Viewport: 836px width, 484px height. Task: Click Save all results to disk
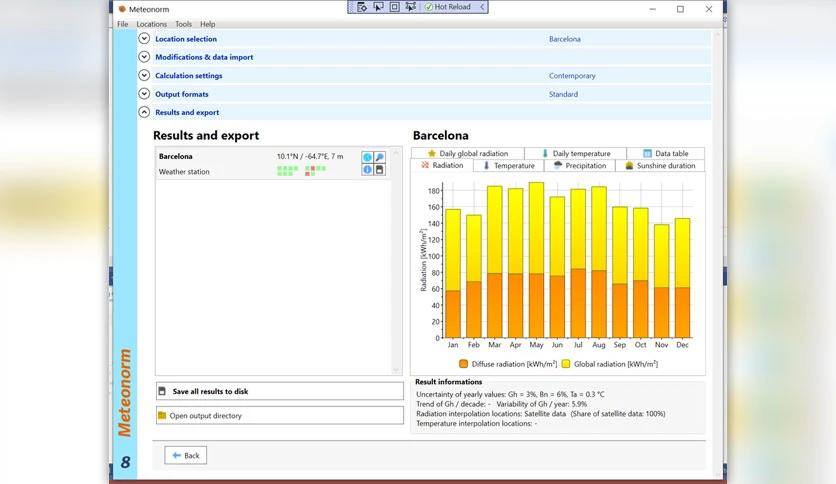(x=280, y=391)
